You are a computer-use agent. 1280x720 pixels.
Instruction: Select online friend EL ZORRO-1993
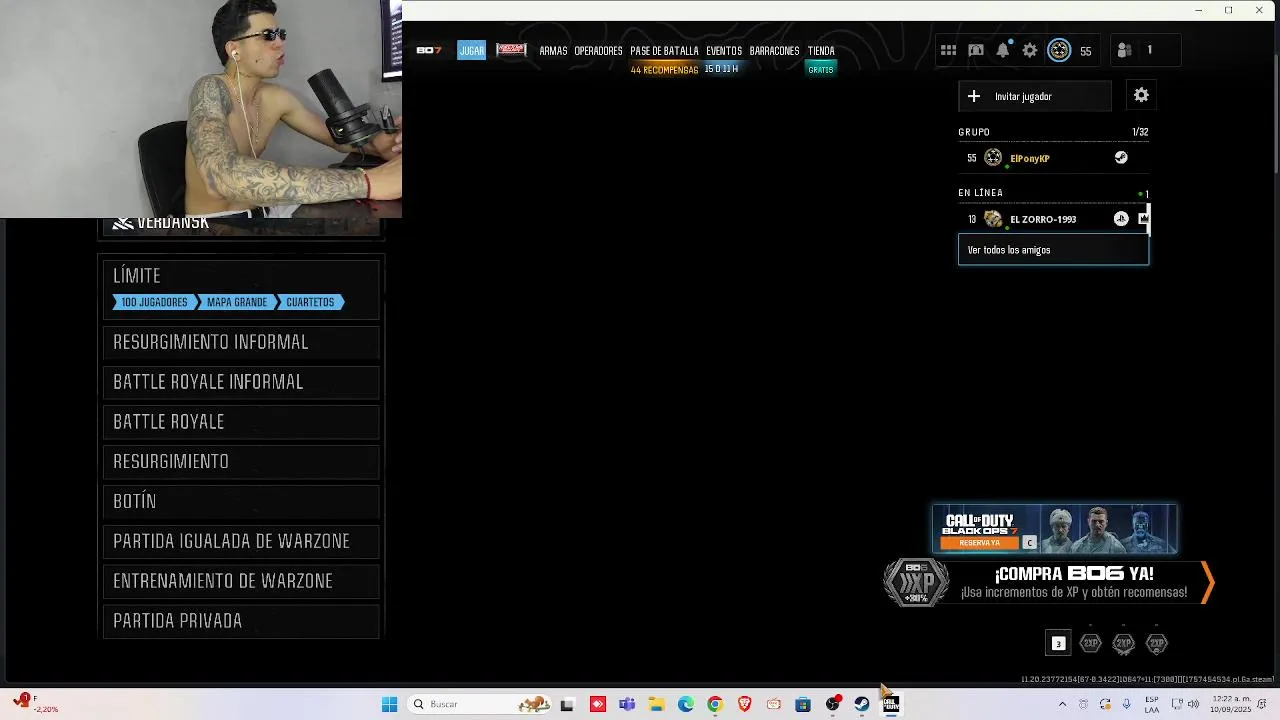coord(1053,219)
